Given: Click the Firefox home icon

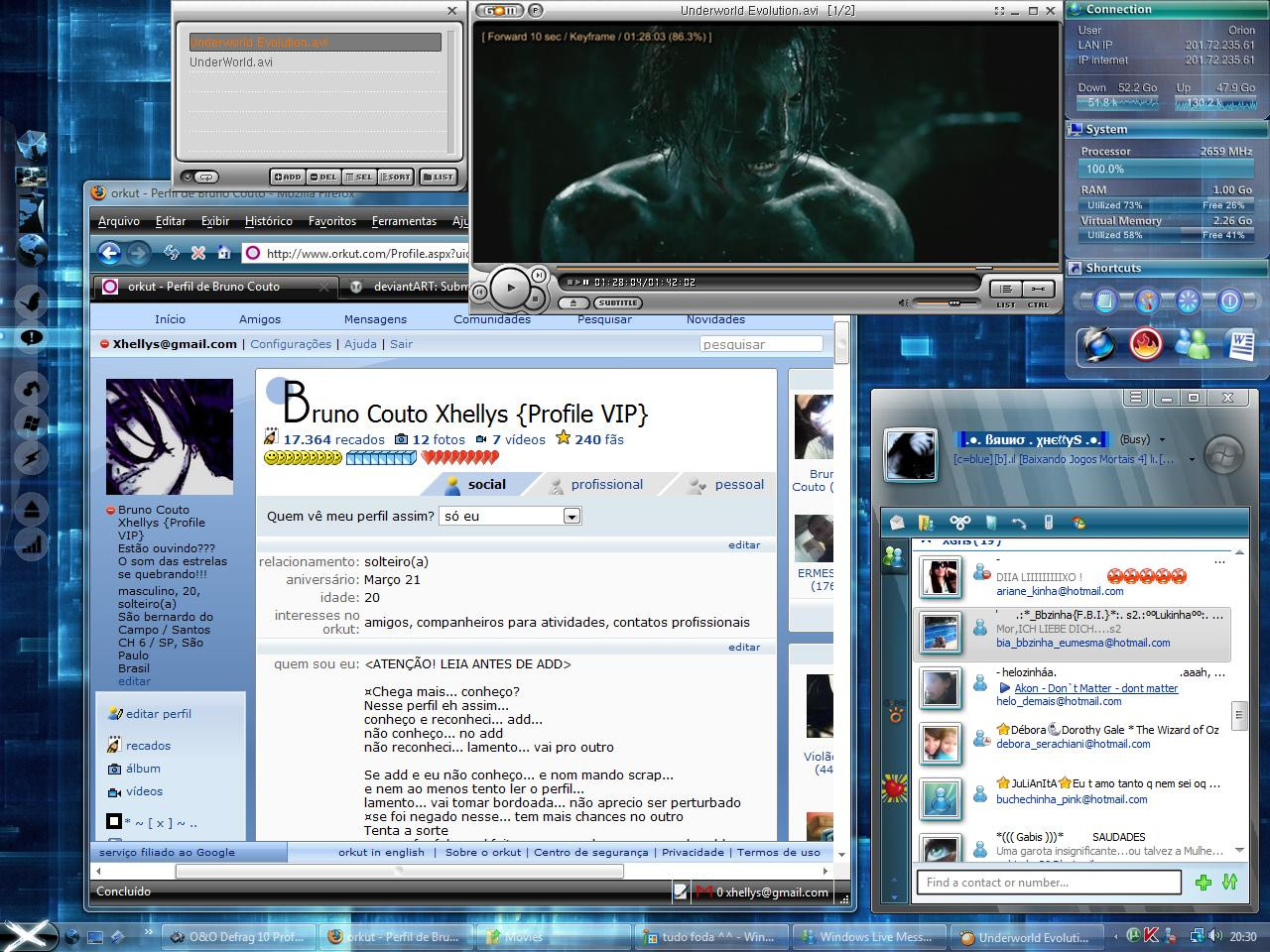Looking at the screenshot, I should (224, 253).
